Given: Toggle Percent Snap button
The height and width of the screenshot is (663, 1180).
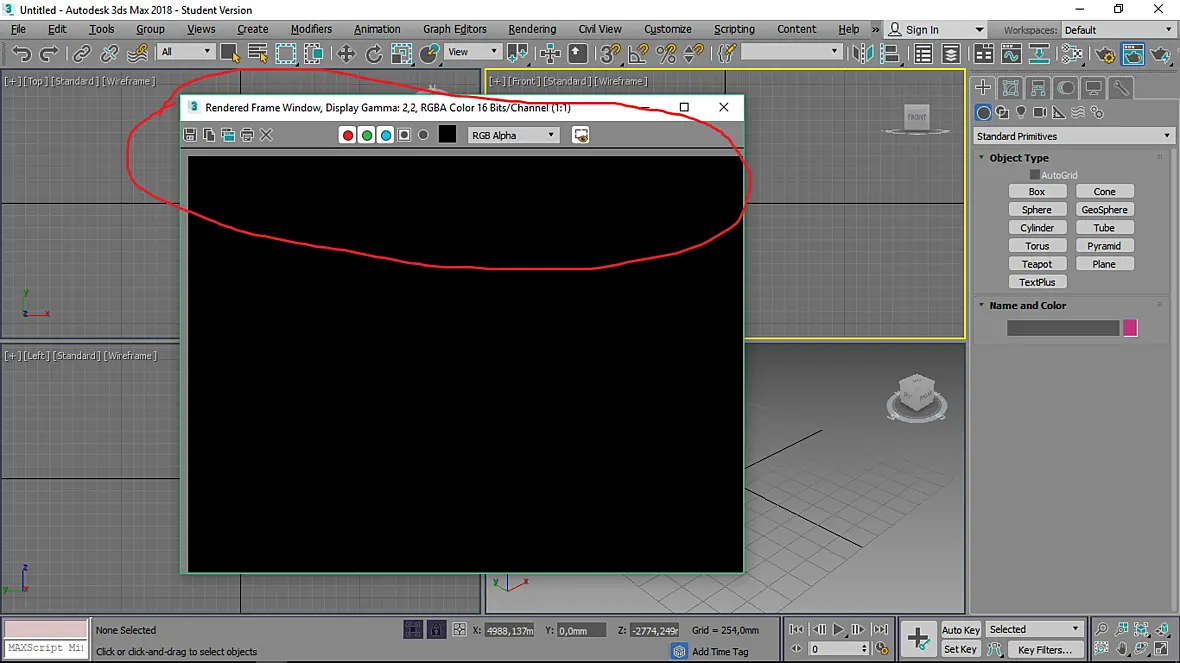Looking at the screenshot, I should click(x=666, y=53).
